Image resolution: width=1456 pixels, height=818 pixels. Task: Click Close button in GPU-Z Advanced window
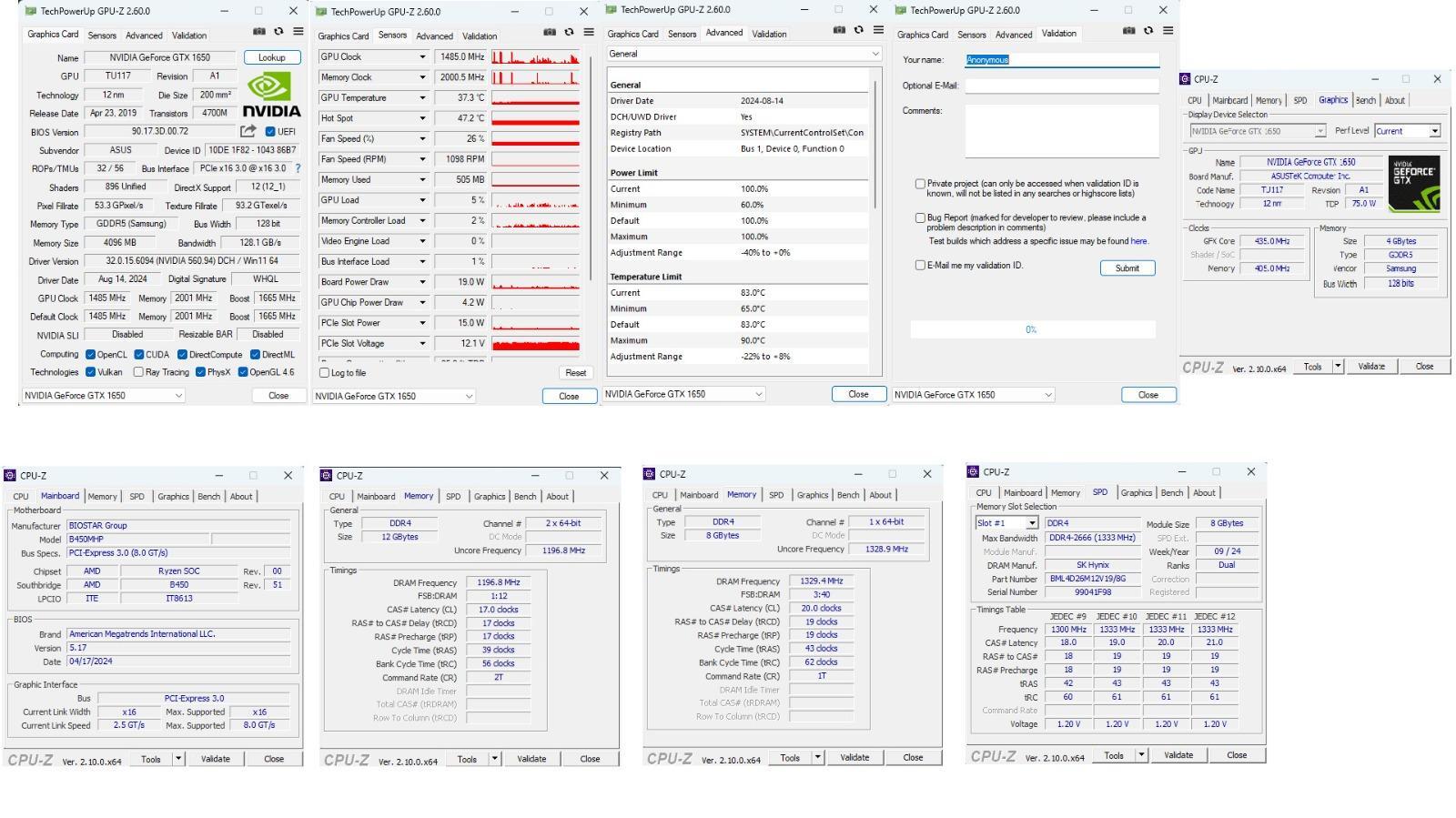click(x=858, y=394)
